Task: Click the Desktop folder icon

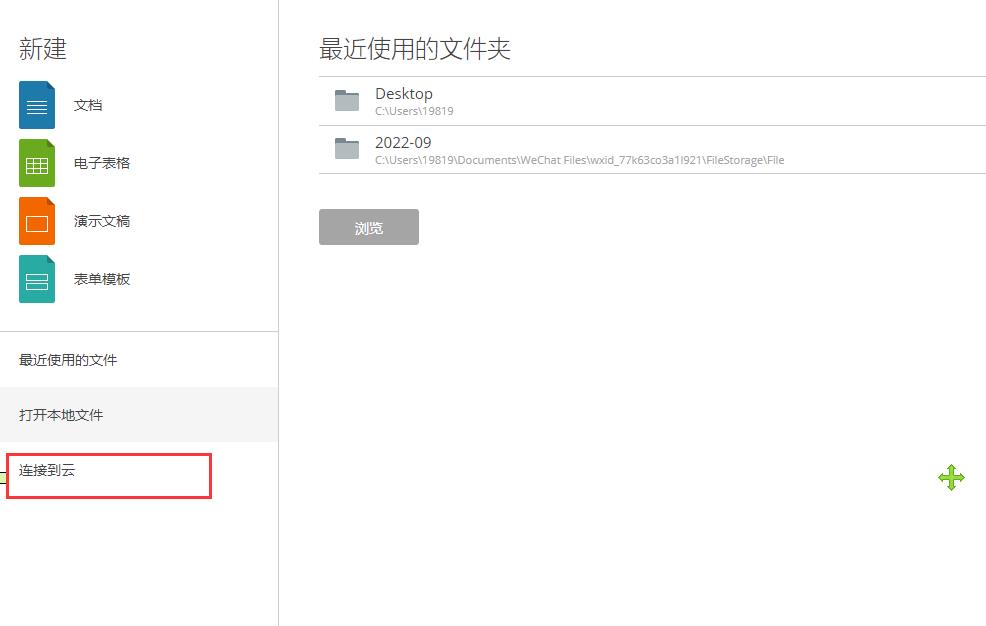Action: click(x=346, y=100)
